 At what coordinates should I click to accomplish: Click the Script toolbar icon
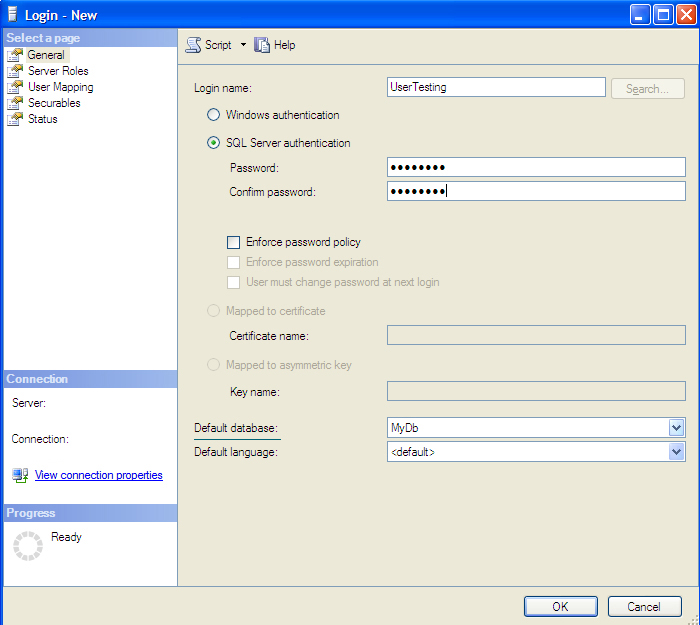pyautogui.click(x=193, y=45)
